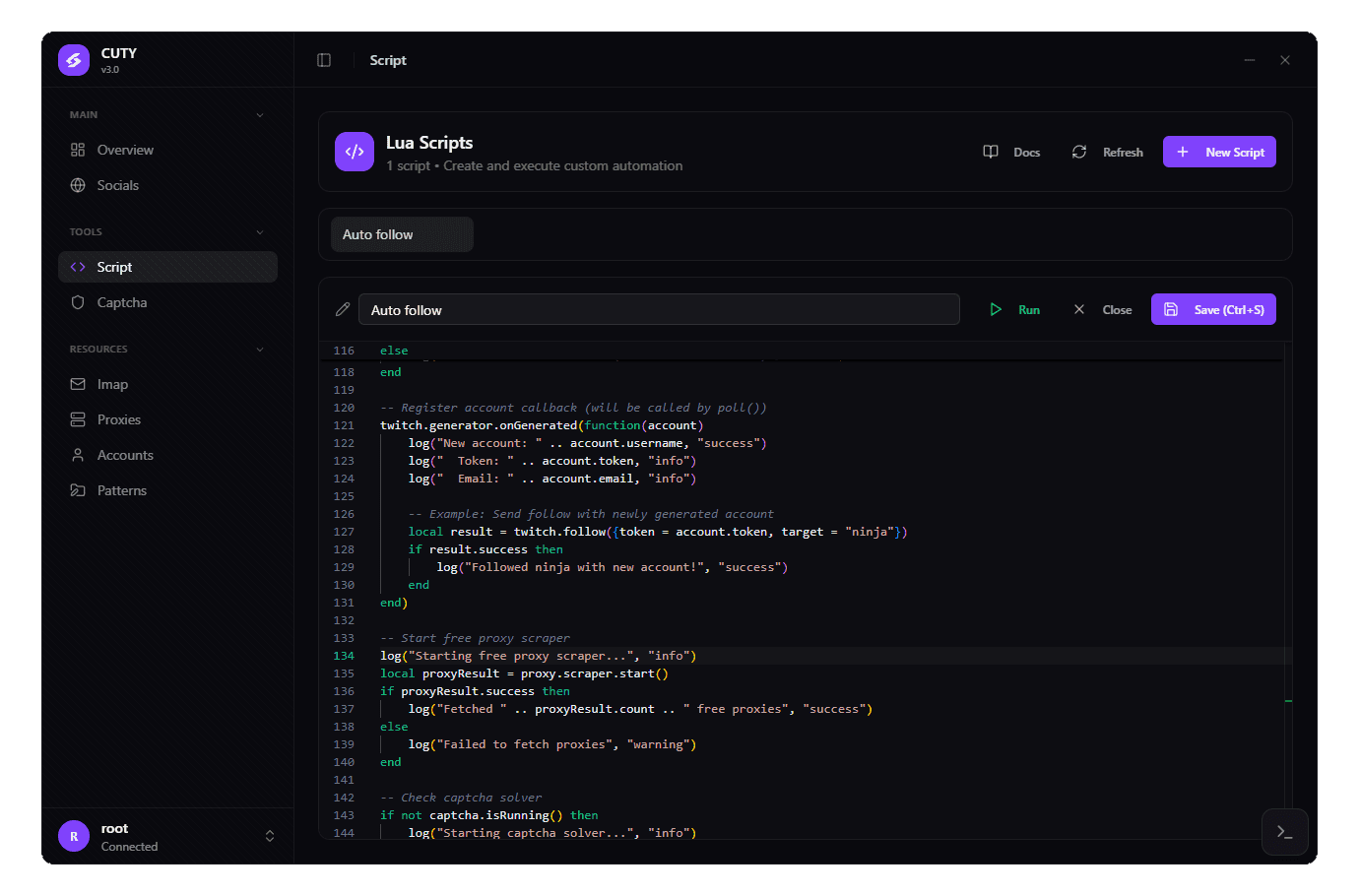Open the root account switcher chevron

point(270,836)
